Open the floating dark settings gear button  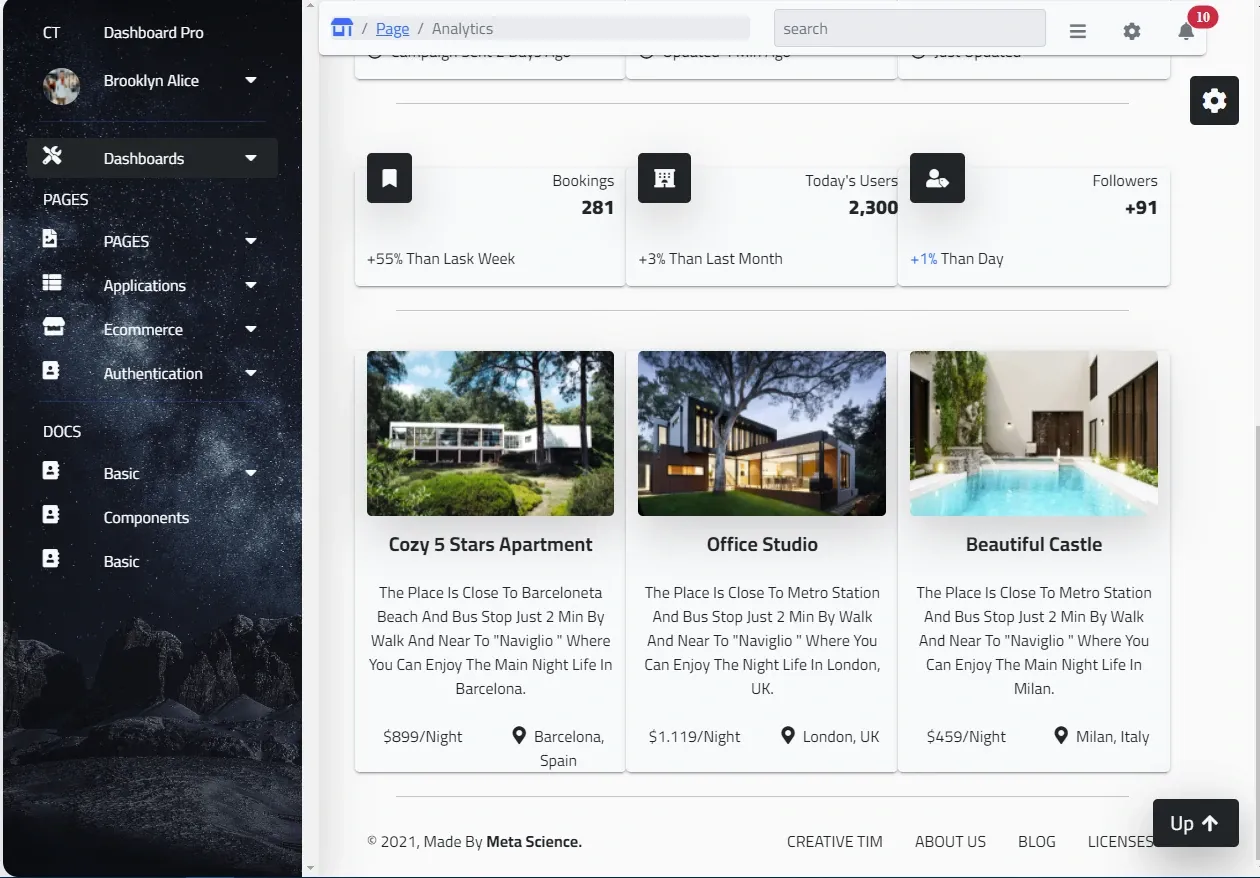click(1214, 100)
